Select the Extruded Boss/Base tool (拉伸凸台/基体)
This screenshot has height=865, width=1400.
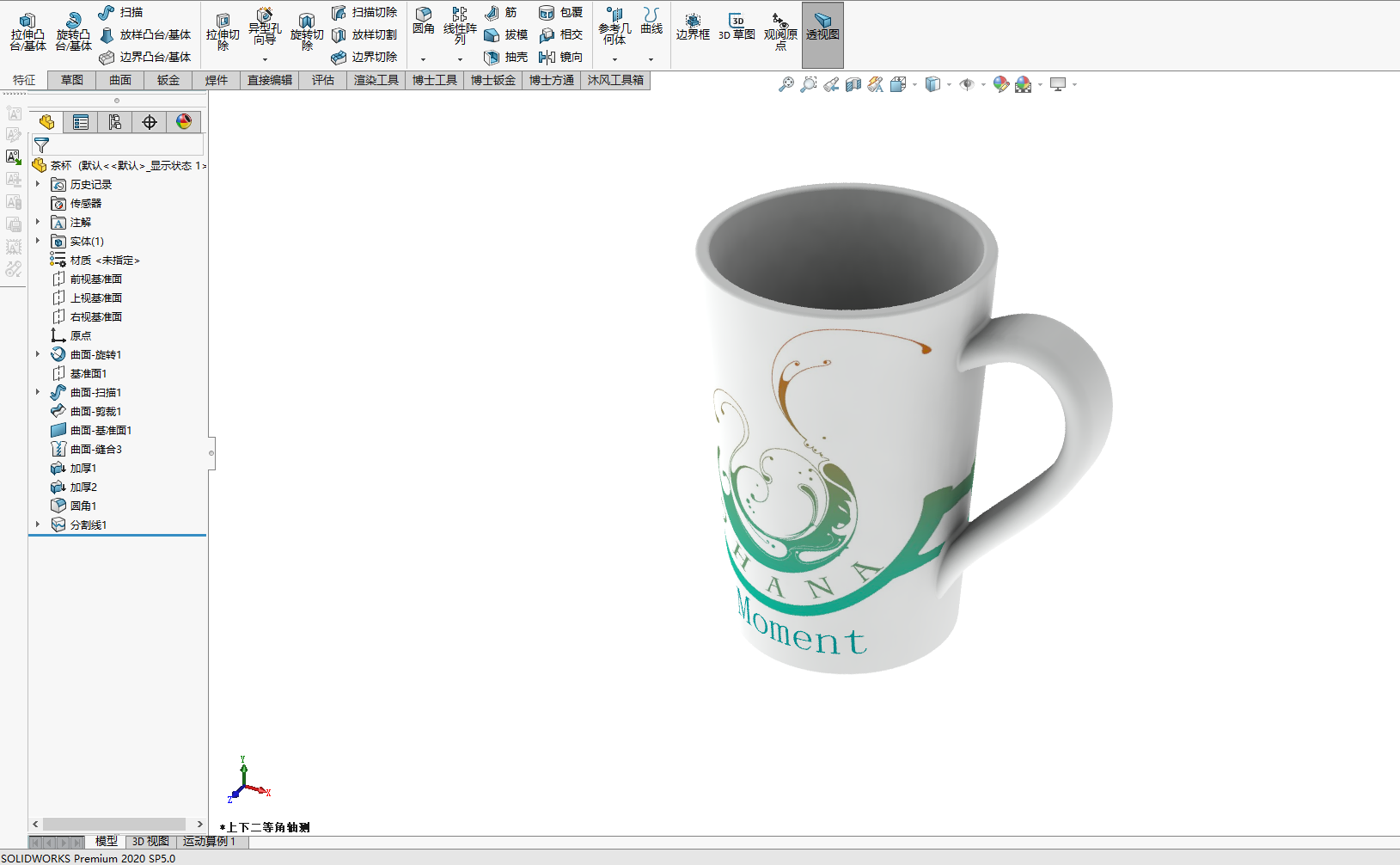tap(28, 32)
